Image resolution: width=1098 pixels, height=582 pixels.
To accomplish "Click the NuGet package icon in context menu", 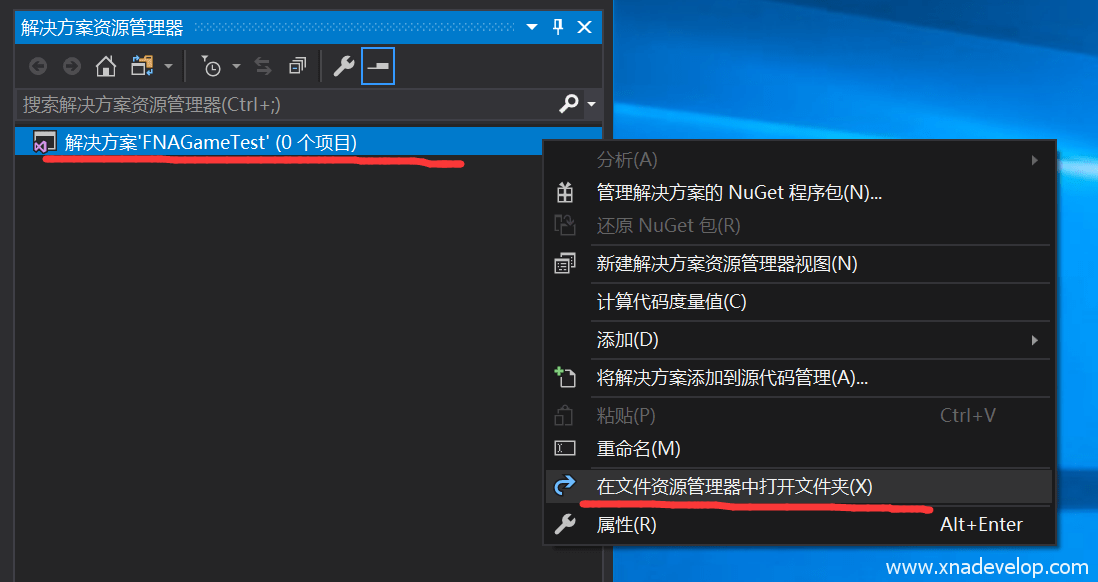I will pos(565,192).
